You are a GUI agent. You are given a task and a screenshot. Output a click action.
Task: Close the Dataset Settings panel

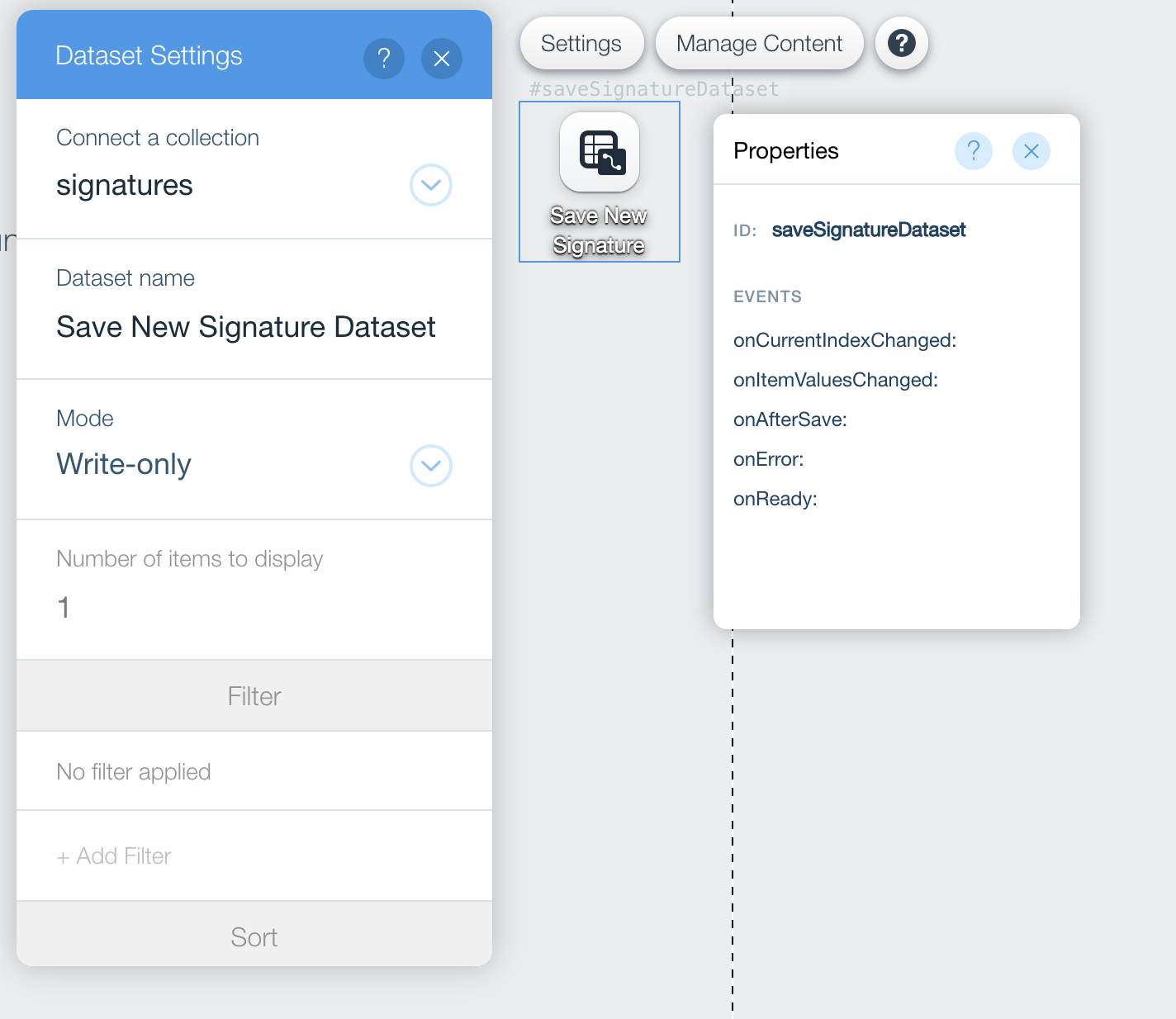[442, 59]
